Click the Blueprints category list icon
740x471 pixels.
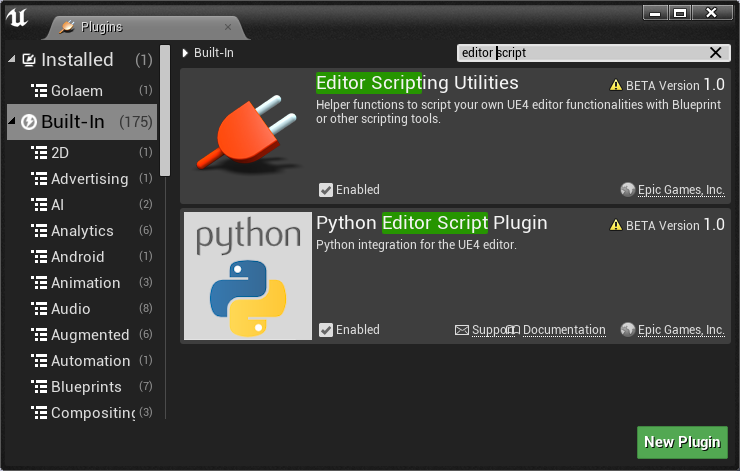(39, 387)
